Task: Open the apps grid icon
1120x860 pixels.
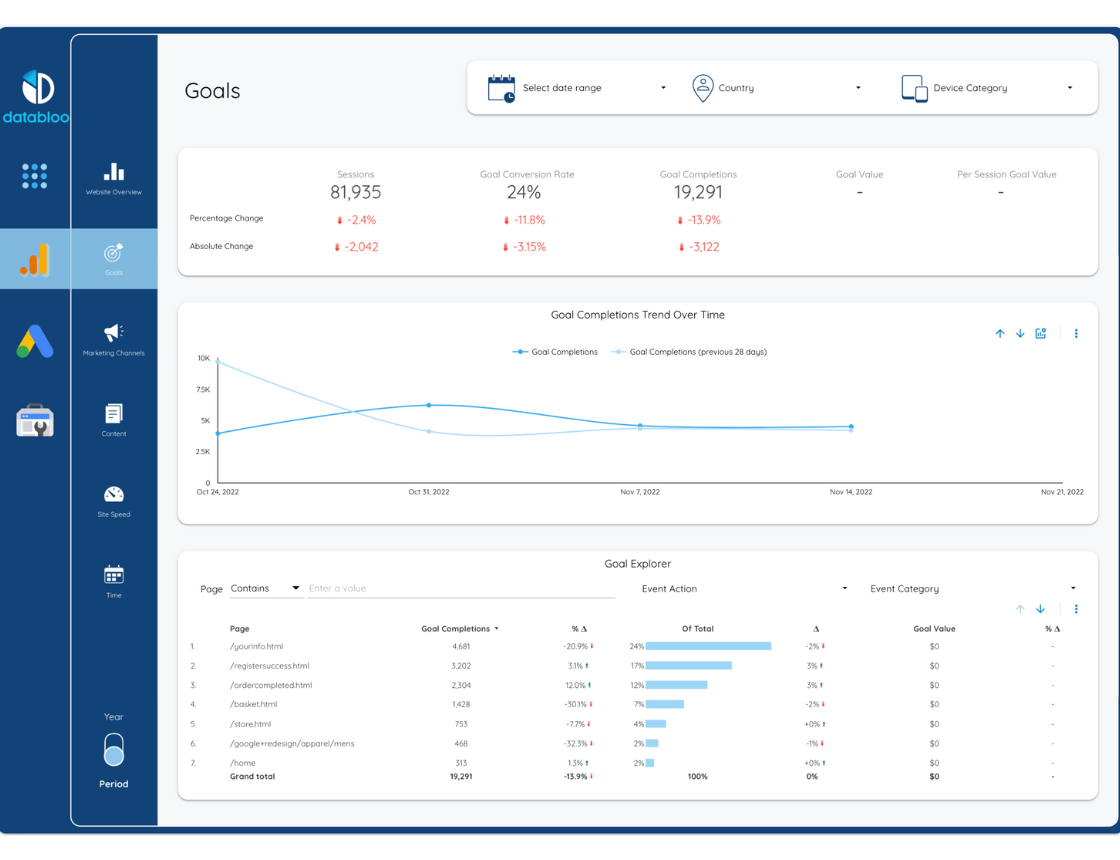Action: pyautogui.click(x=34, y=176)
